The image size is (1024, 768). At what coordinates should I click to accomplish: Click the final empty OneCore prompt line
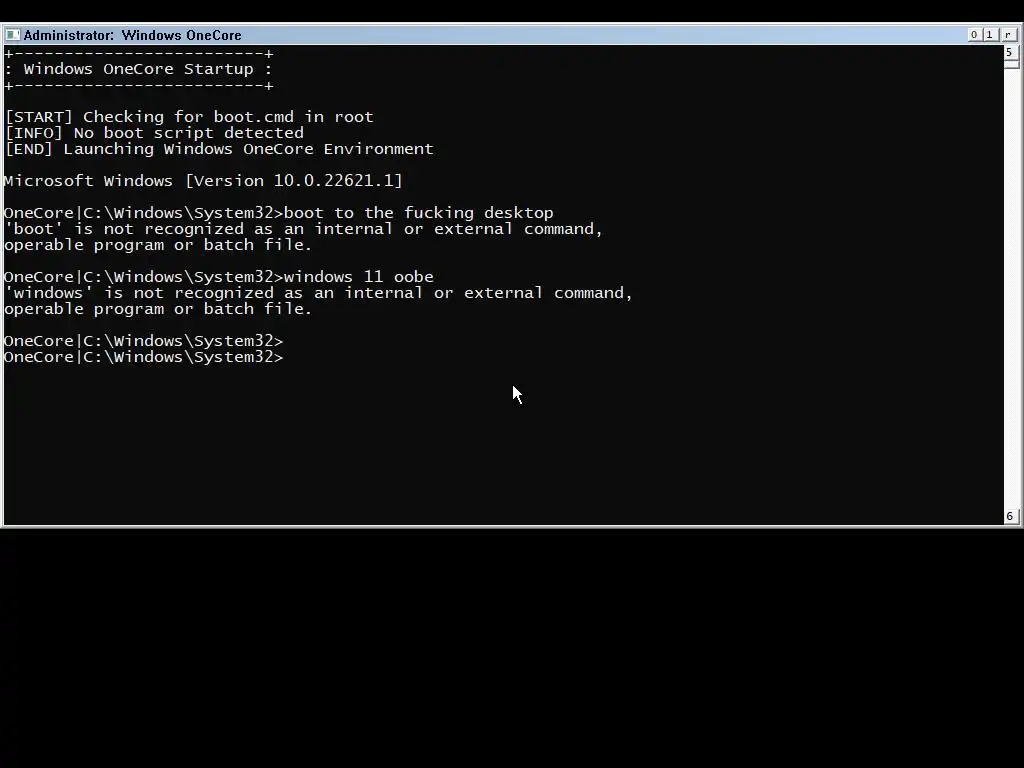tap(144, 357)
